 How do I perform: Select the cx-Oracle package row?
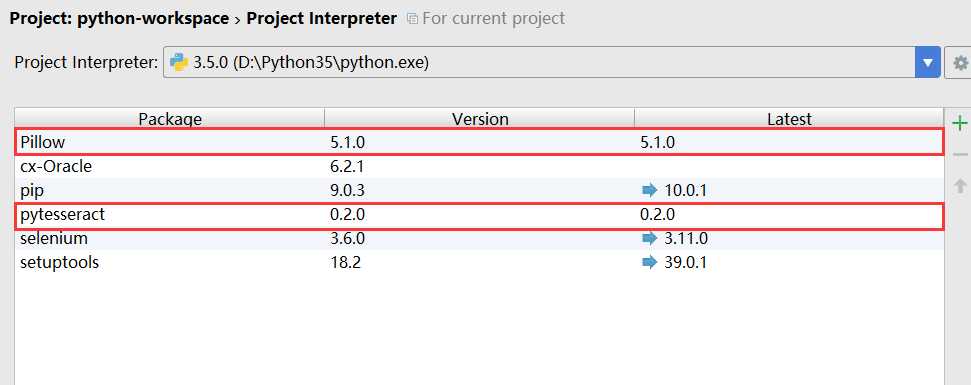pyautogui.click(x=479, y=167)
